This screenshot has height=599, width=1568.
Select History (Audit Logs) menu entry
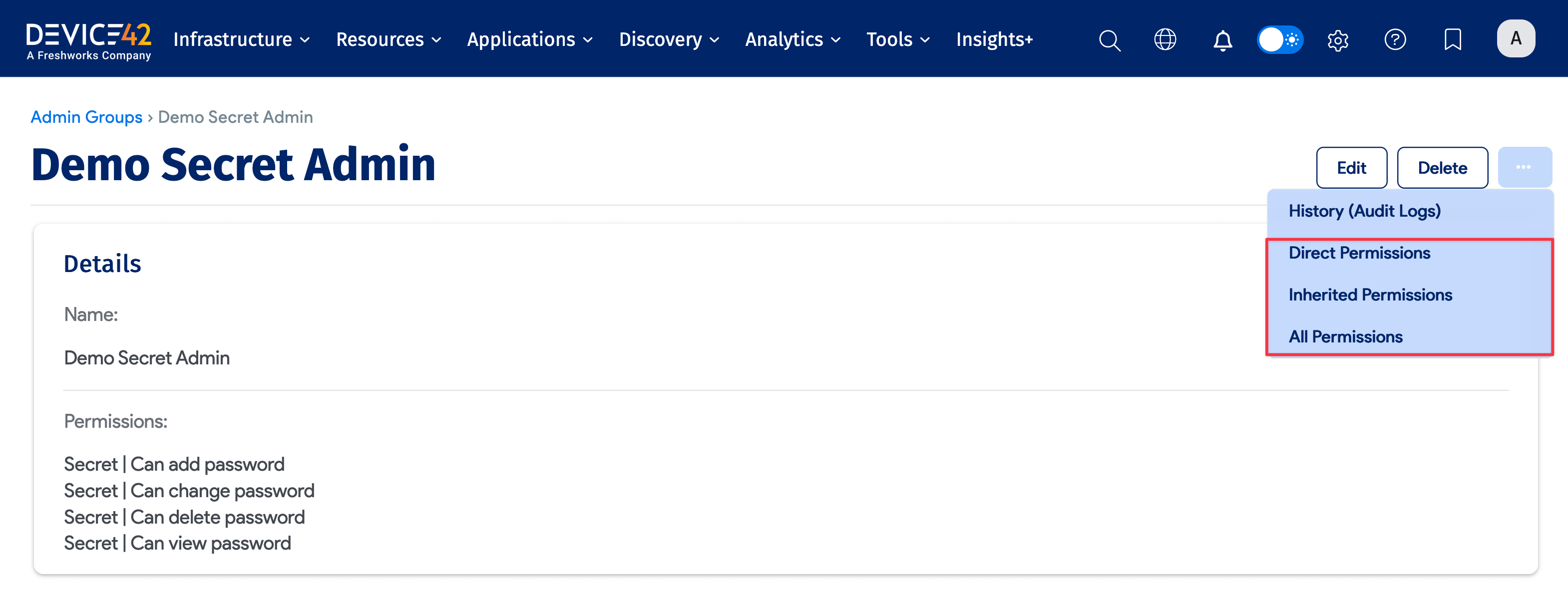click(1364, 211)
